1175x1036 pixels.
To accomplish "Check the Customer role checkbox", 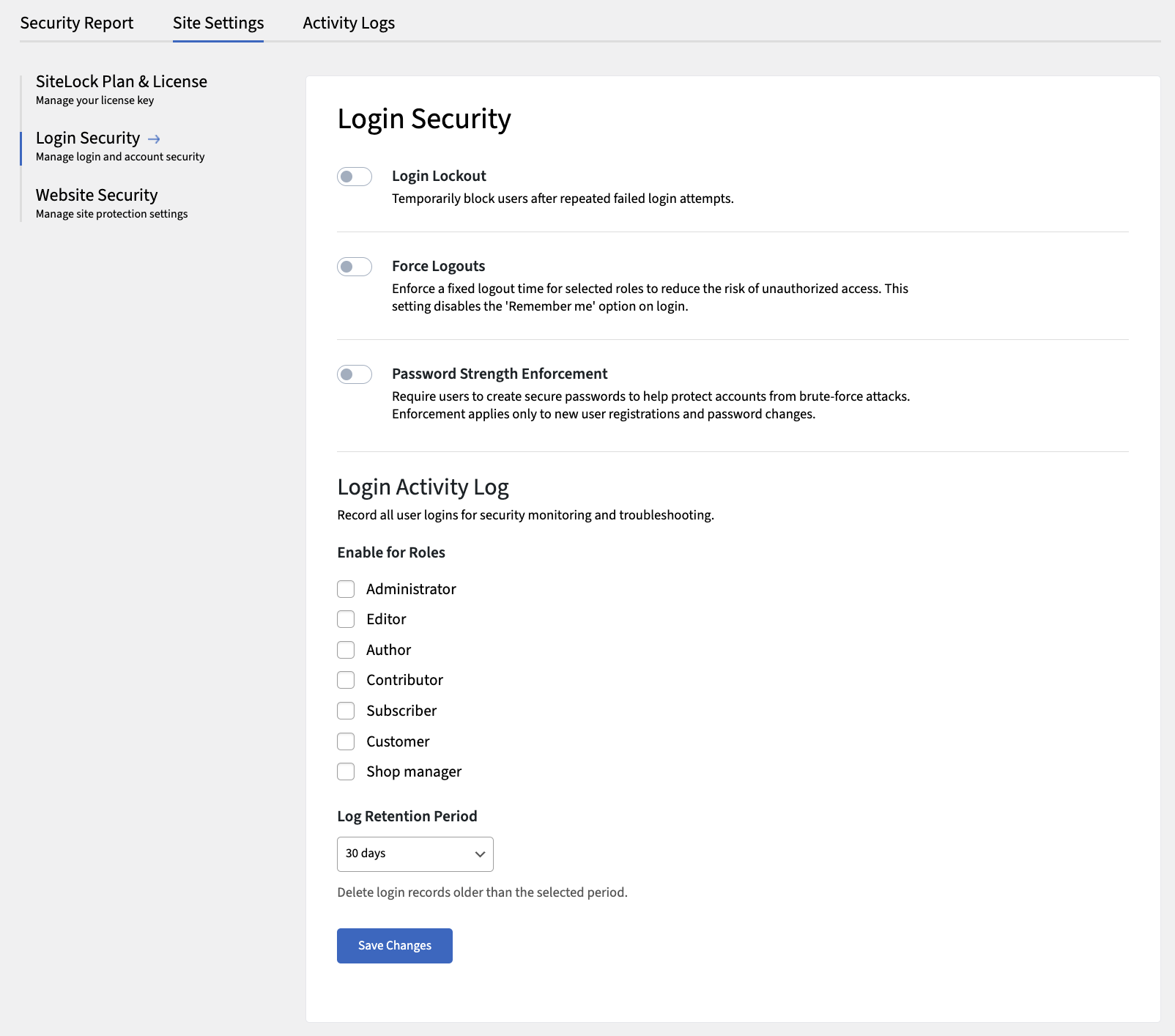I will [345, 741].
